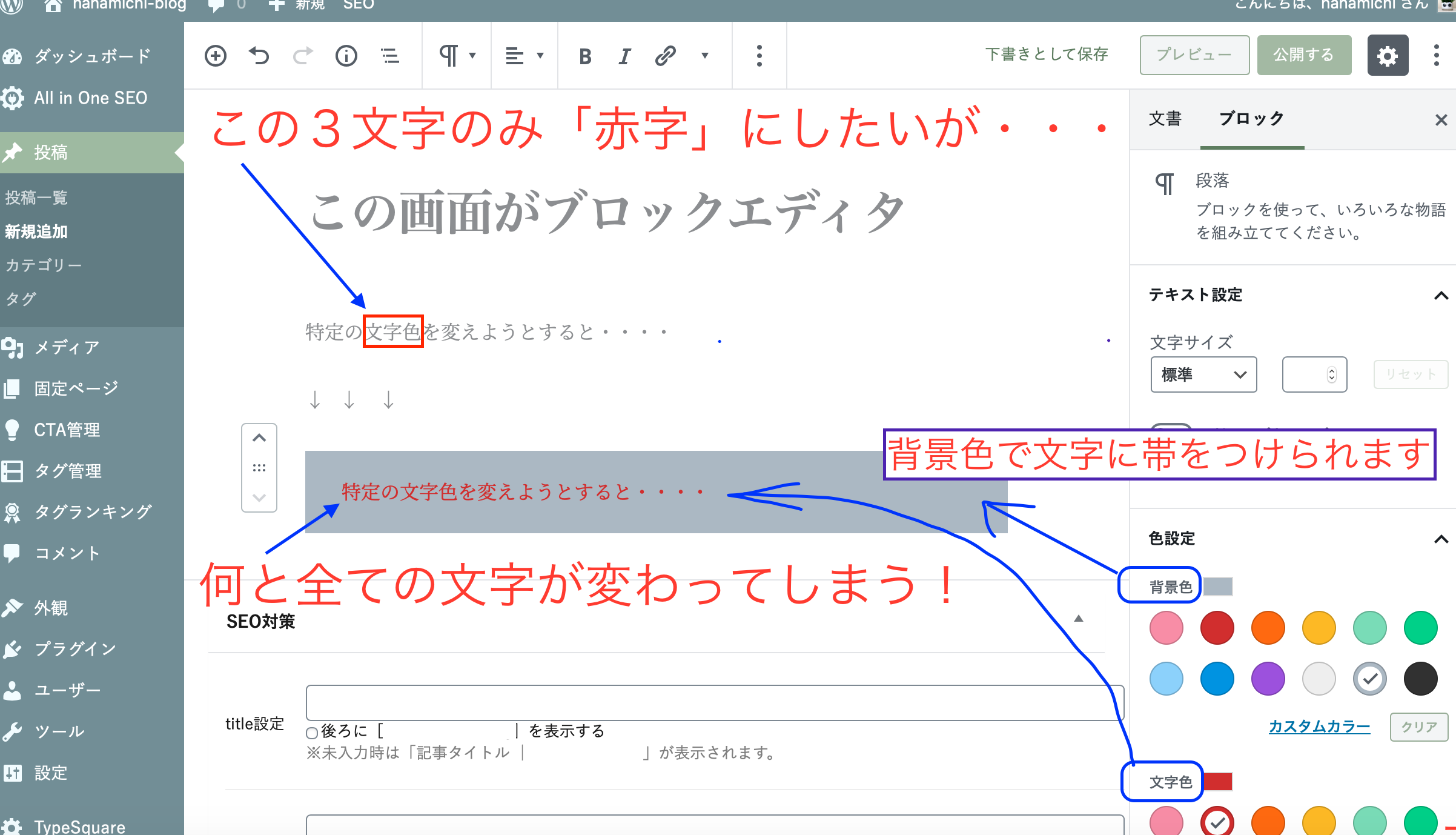1456x835 pixels.
Task: Collapse the テキスト設定 section
Action: (1441, 296)
